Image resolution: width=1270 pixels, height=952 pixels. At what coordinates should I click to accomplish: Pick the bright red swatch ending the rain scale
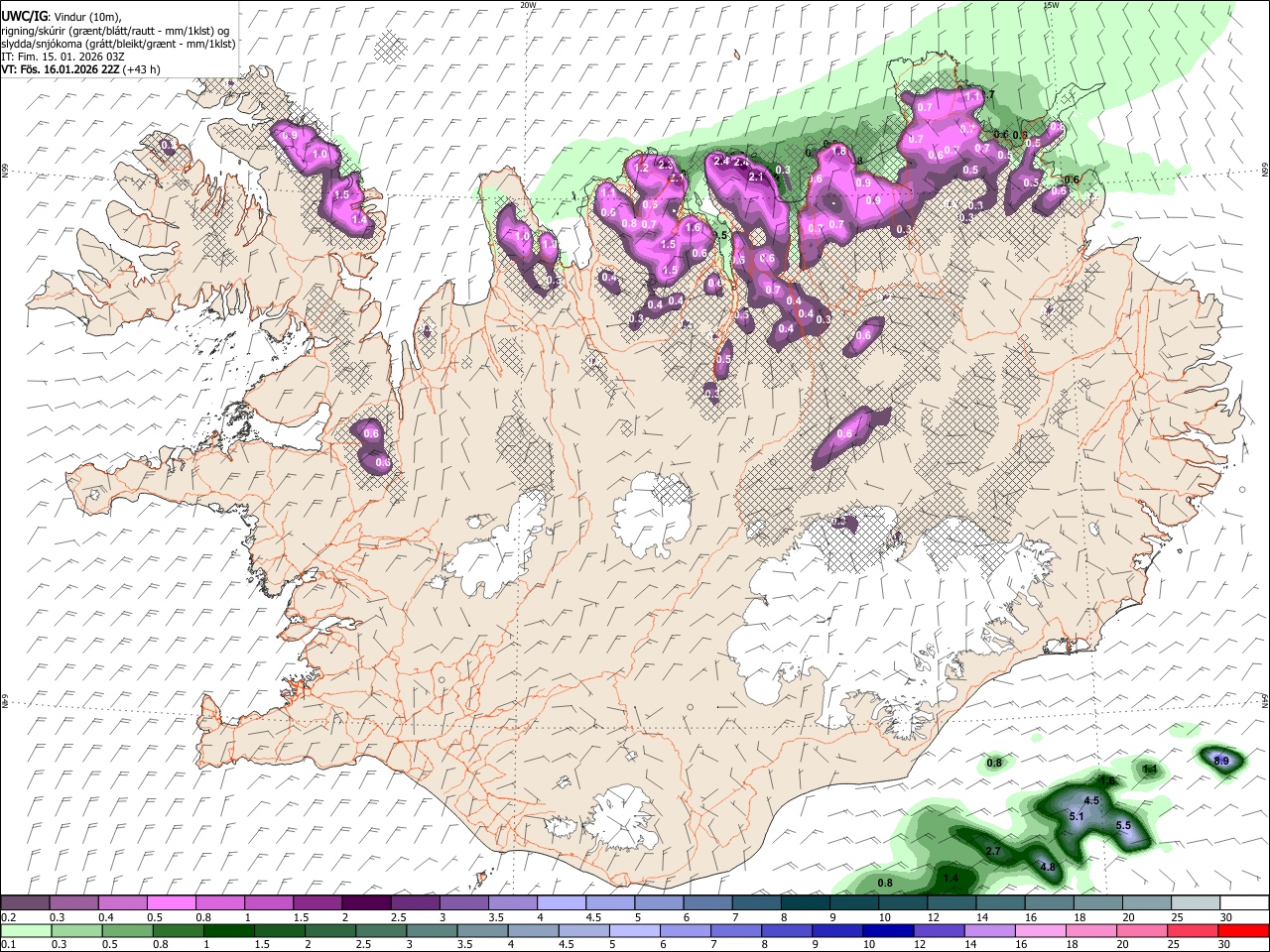(x=1242, y=930)
